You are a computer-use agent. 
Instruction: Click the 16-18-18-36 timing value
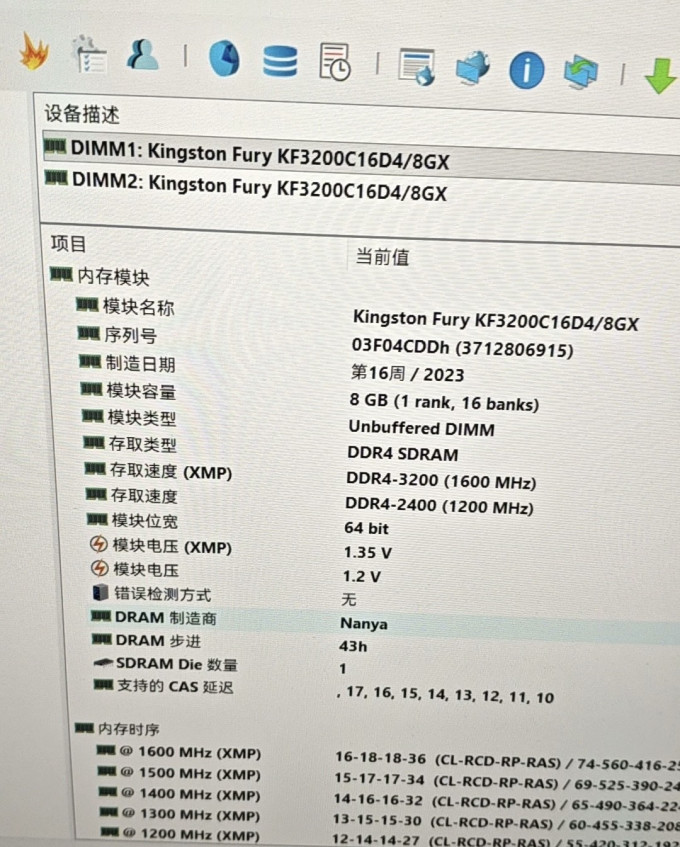click(380, 757)
